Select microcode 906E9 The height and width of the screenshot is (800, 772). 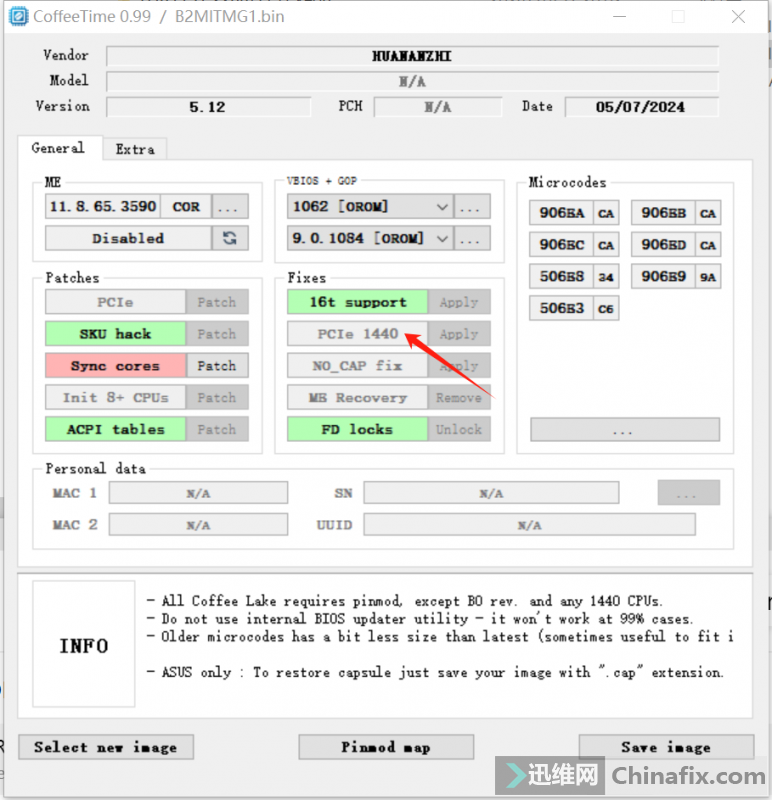[x=663, y=277]
